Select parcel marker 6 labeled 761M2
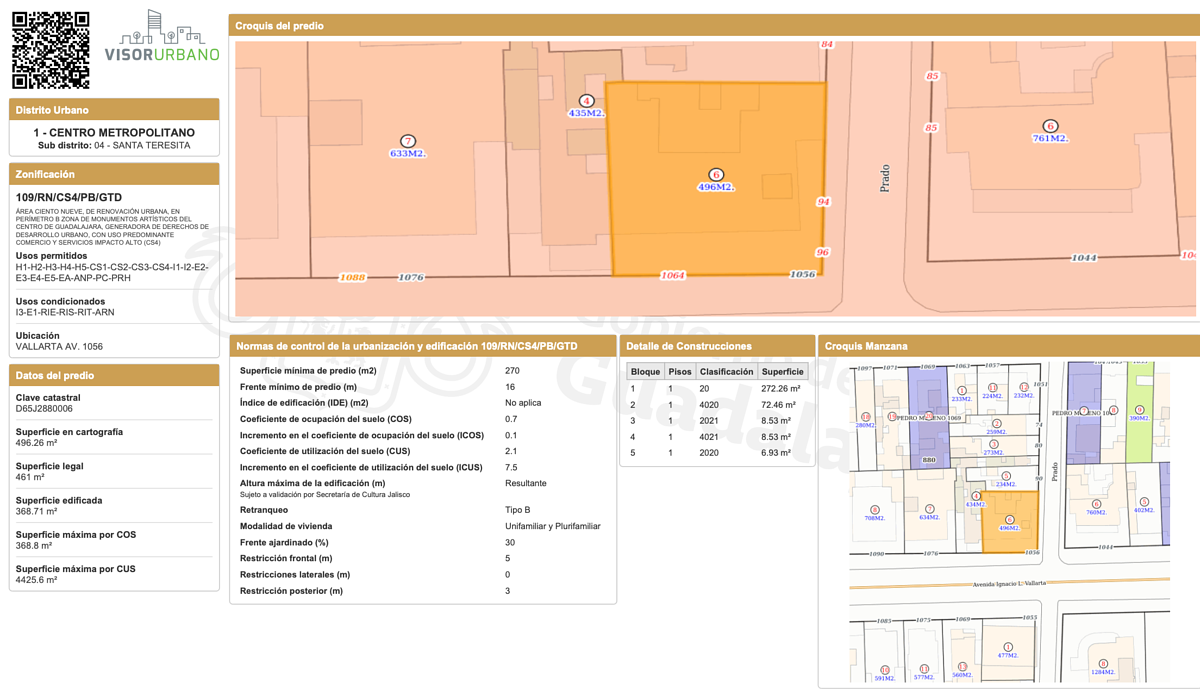Image resolution: width=1200 pixels, height=695 pixels. tap(1050, 126)
